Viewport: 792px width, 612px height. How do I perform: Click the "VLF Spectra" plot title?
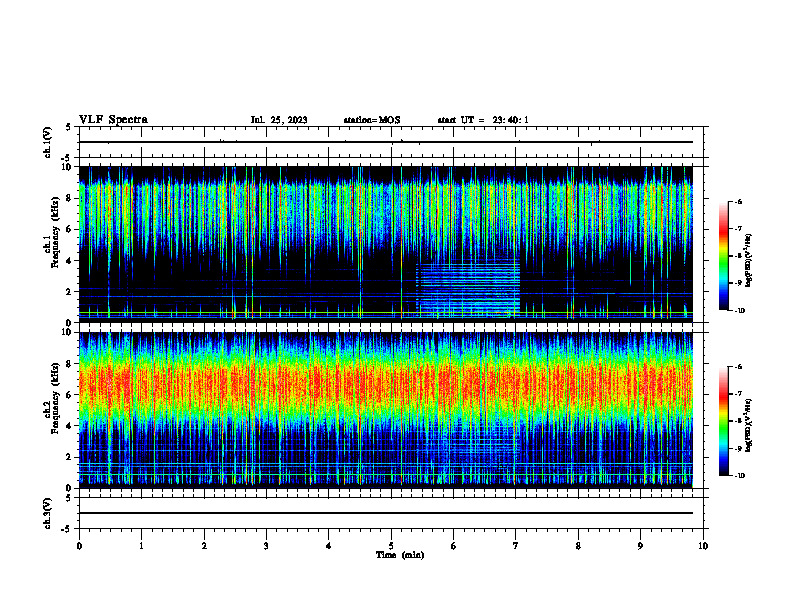pos(113,120)
